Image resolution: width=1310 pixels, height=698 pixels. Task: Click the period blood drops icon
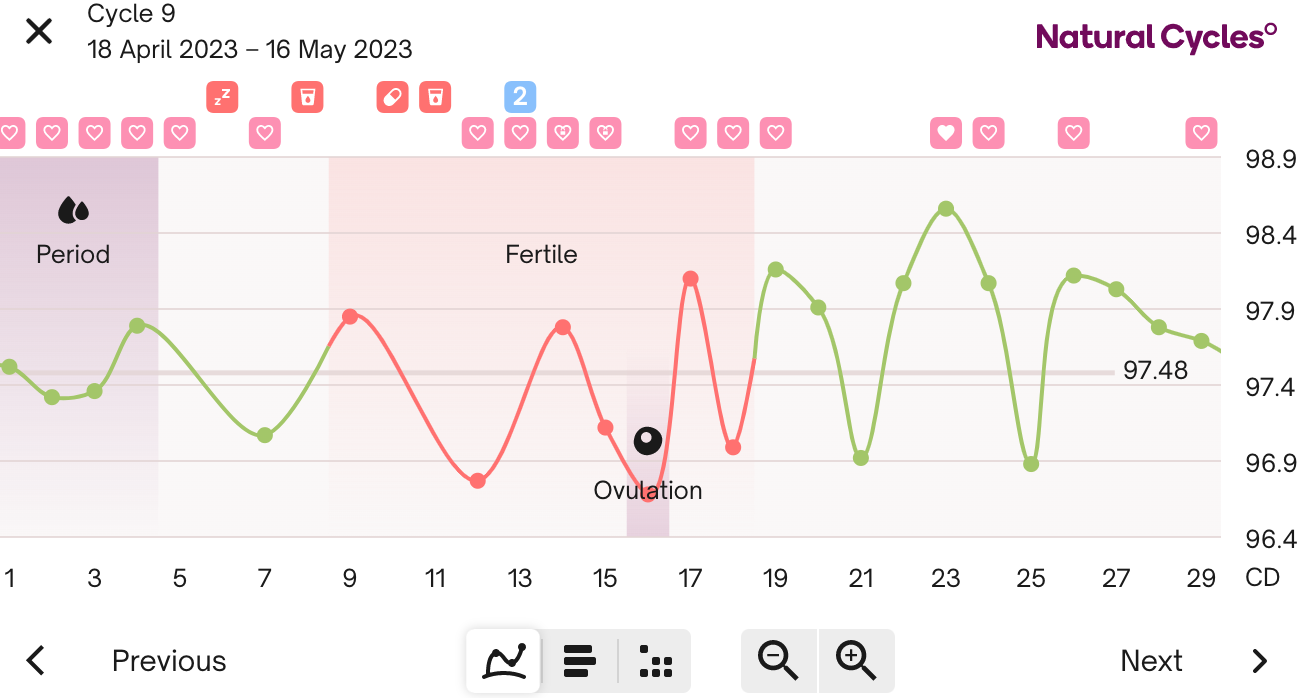tap(73, 210)
